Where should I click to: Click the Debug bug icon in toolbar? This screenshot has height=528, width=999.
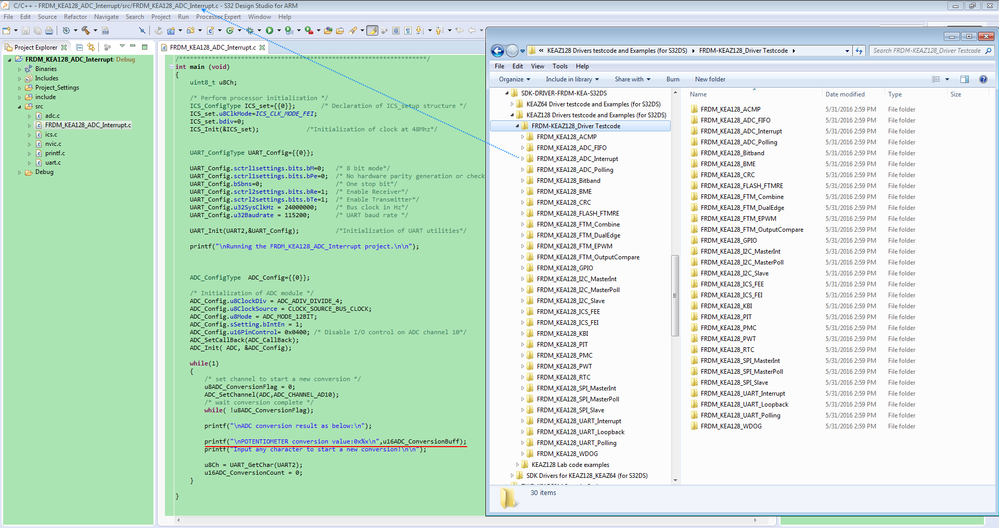tap(251, 31)
